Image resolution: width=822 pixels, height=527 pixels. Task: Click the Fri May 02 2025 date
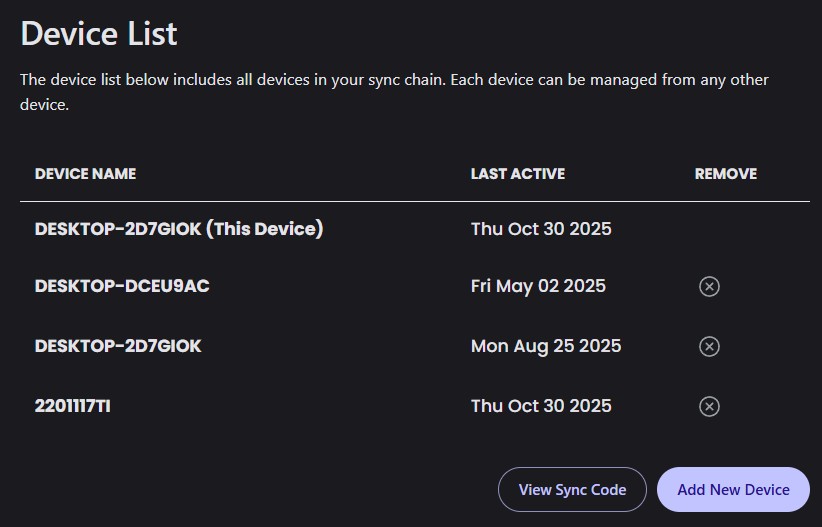click(538, 286)
